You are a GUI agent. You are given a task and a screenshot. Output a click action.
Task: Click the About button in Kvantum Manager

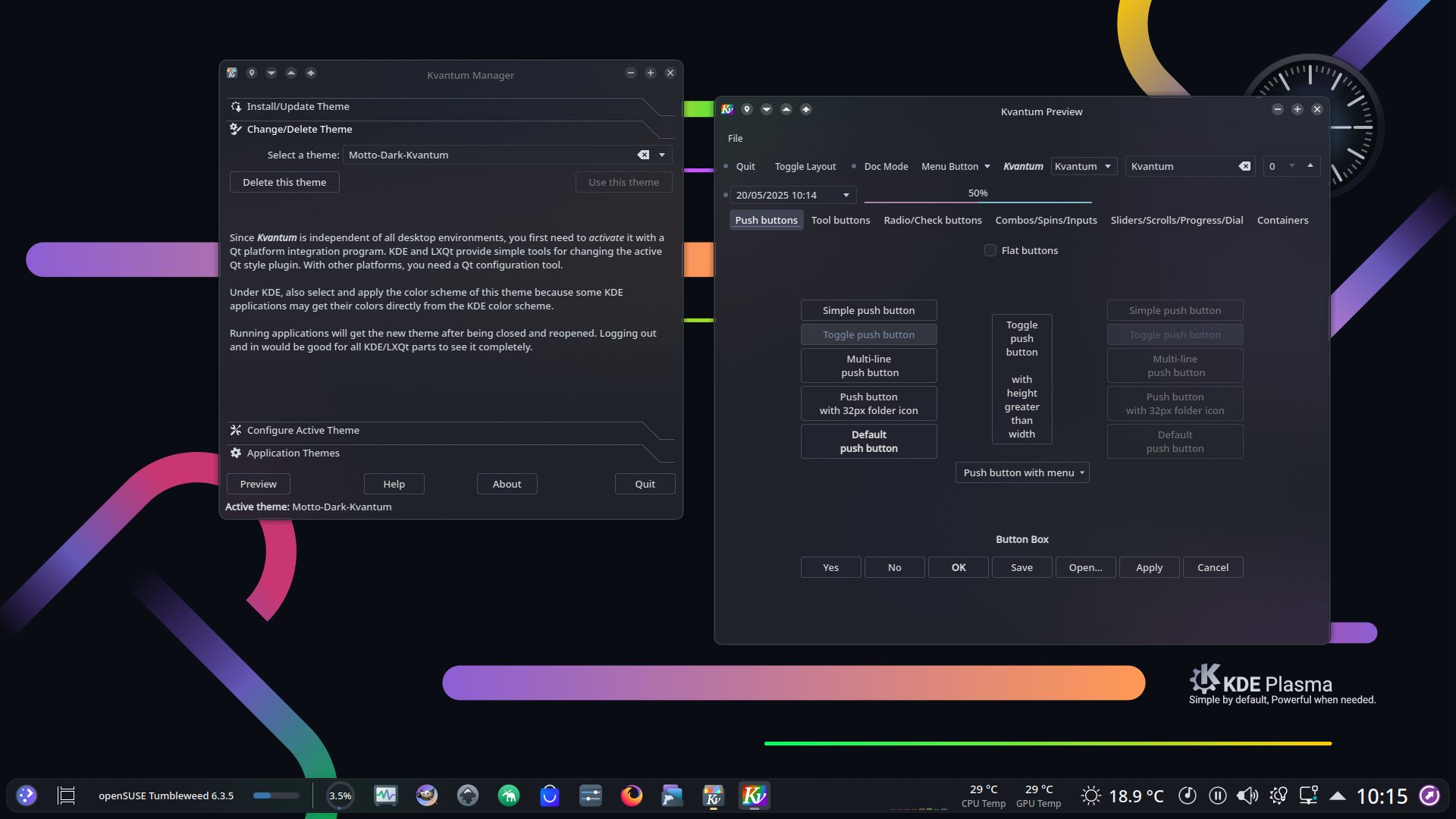pyautogui.click(x=507, y=484)
